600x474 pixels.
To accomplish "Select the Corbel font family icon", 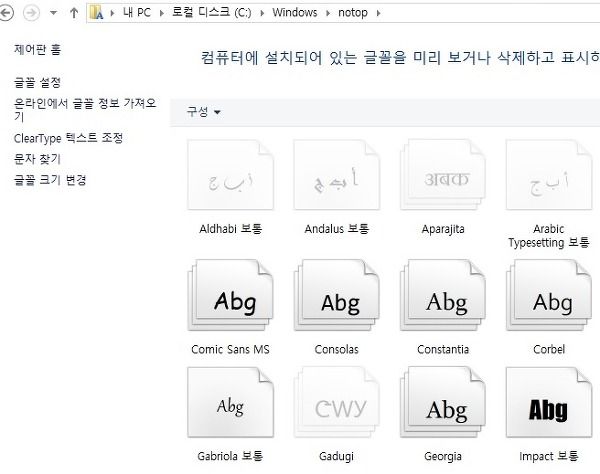I will (549, 295).
